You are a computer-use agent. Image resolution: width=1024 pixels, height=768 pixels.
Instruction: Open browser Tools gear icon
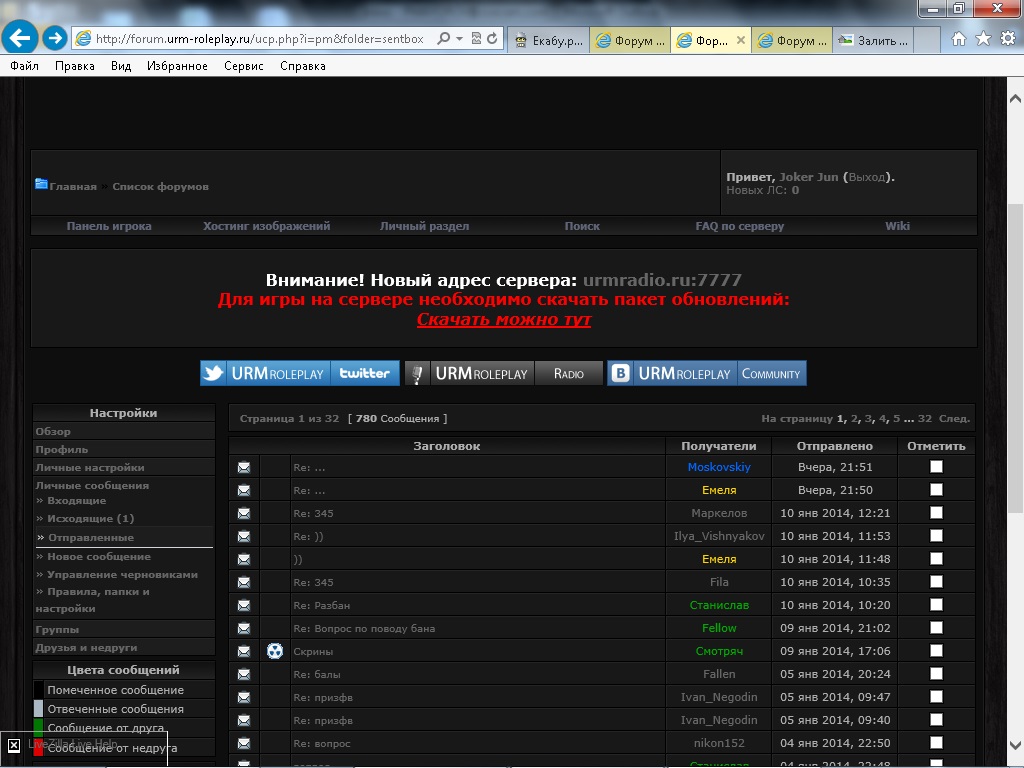coord(1008,39)
